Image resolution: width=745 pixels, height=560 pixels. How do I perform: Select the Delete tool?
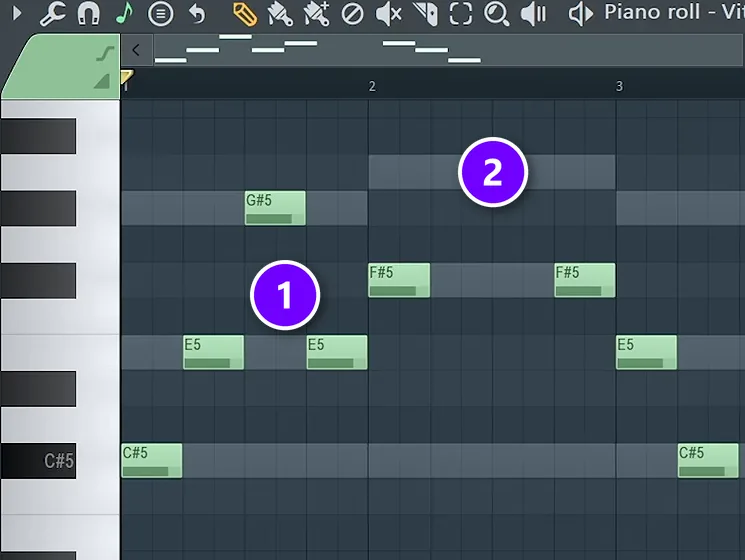(353, 14)
